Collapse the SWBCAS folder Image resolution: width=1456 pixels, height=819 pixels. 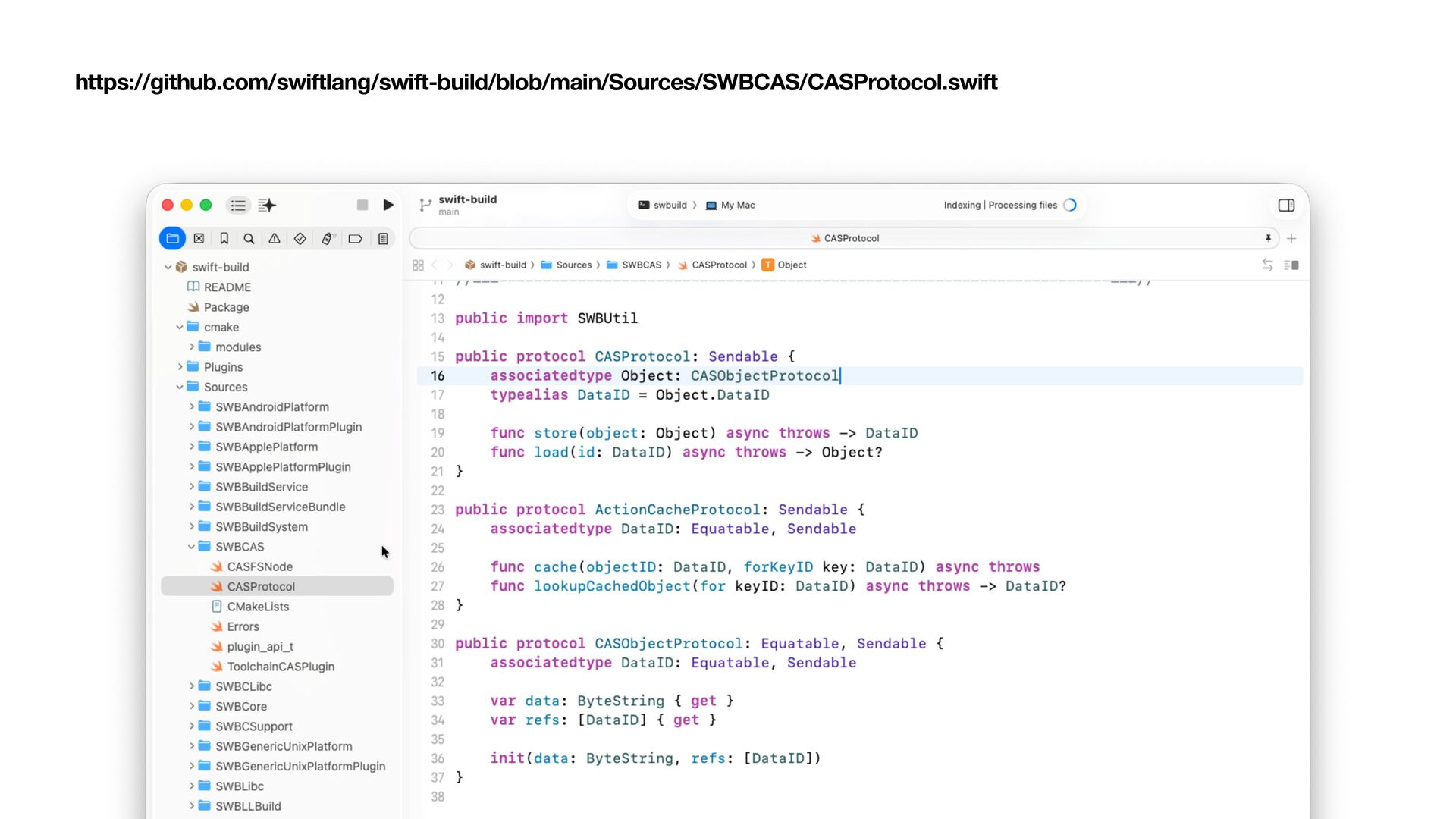[191, 547]
